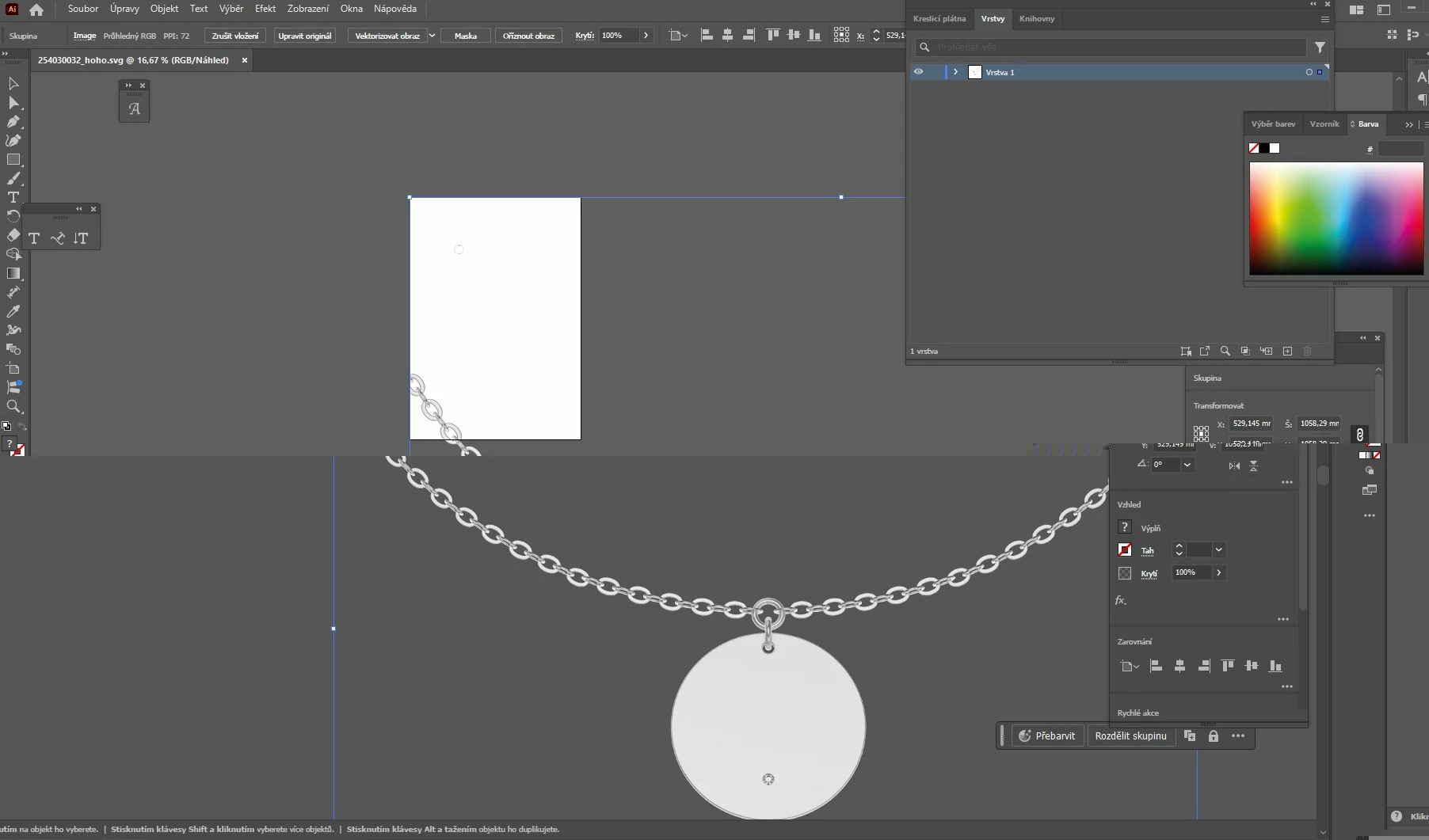The image size is (1429, 840).
Task: Open the Efekt menu
Action: point(265,9)
